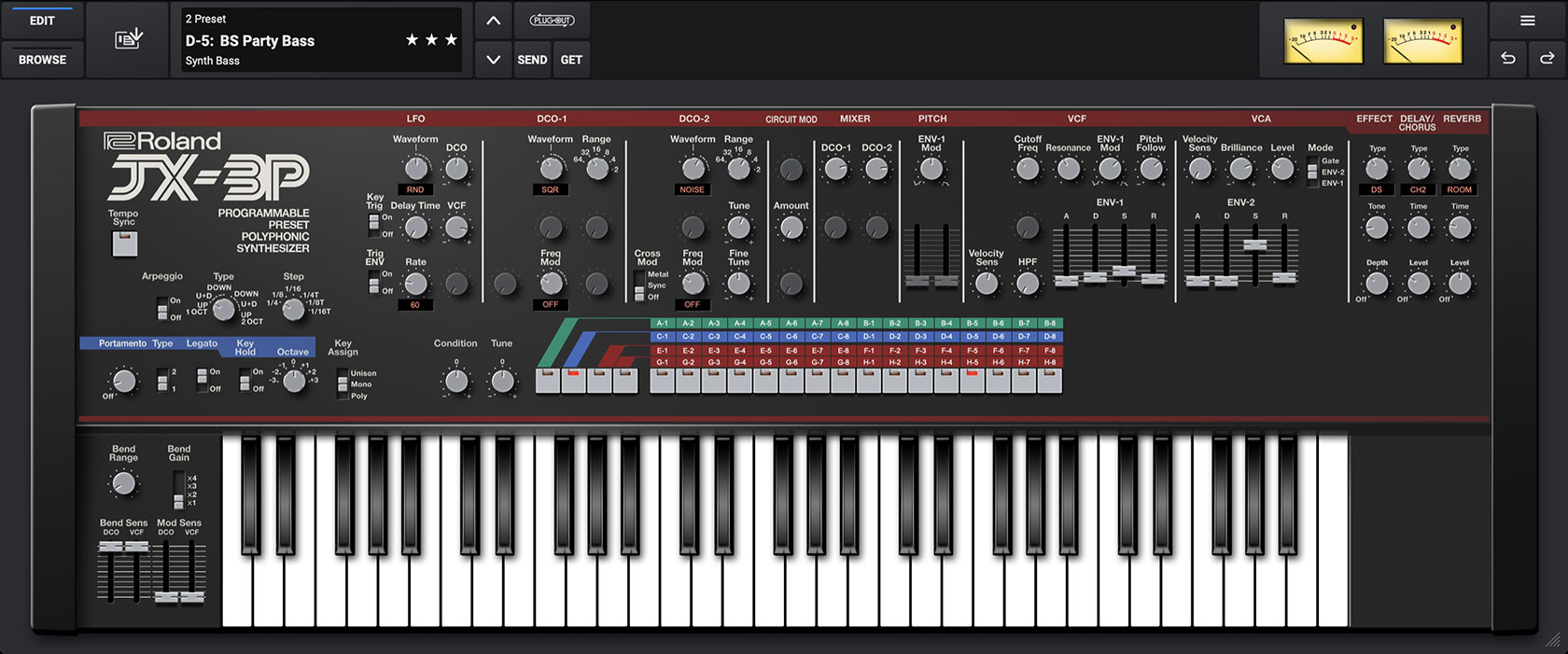Switch to the BROWSE tab
The width and height of the screenshot is (1568, 654).
click(42, 60)
